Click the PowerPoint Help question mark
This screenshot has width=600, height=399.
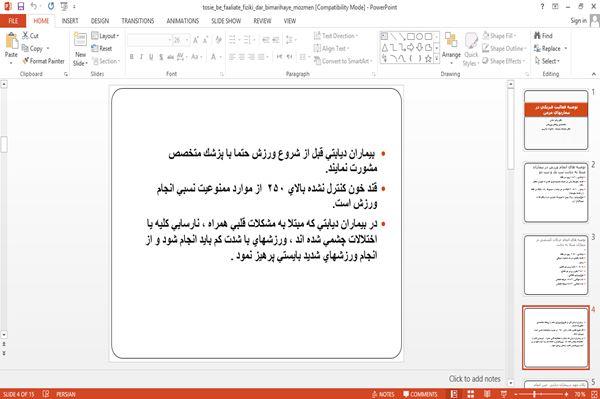[x=542, y=7]
